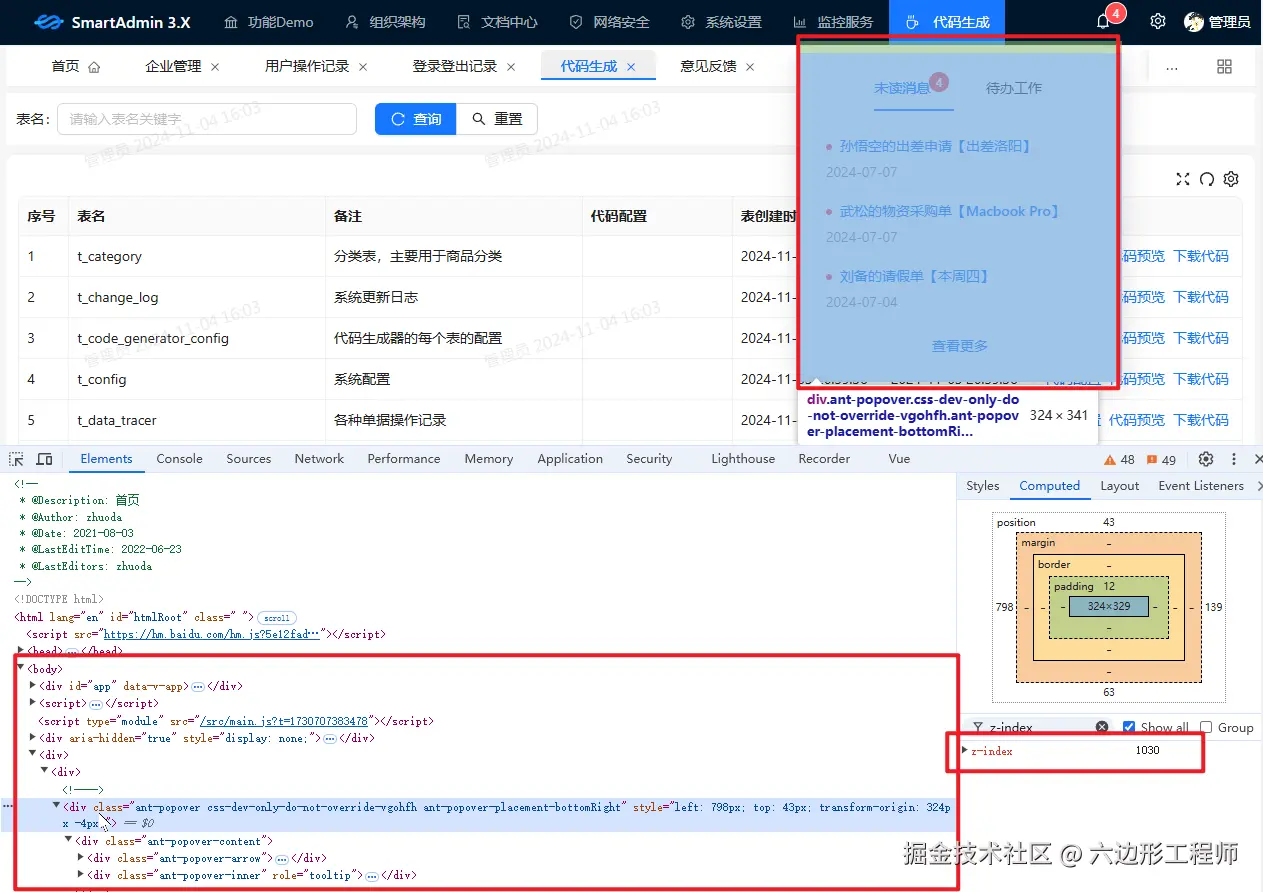Open DevTools more options menu
Viewport: 1263px width, 892px height.
[x=1234, y=459]
